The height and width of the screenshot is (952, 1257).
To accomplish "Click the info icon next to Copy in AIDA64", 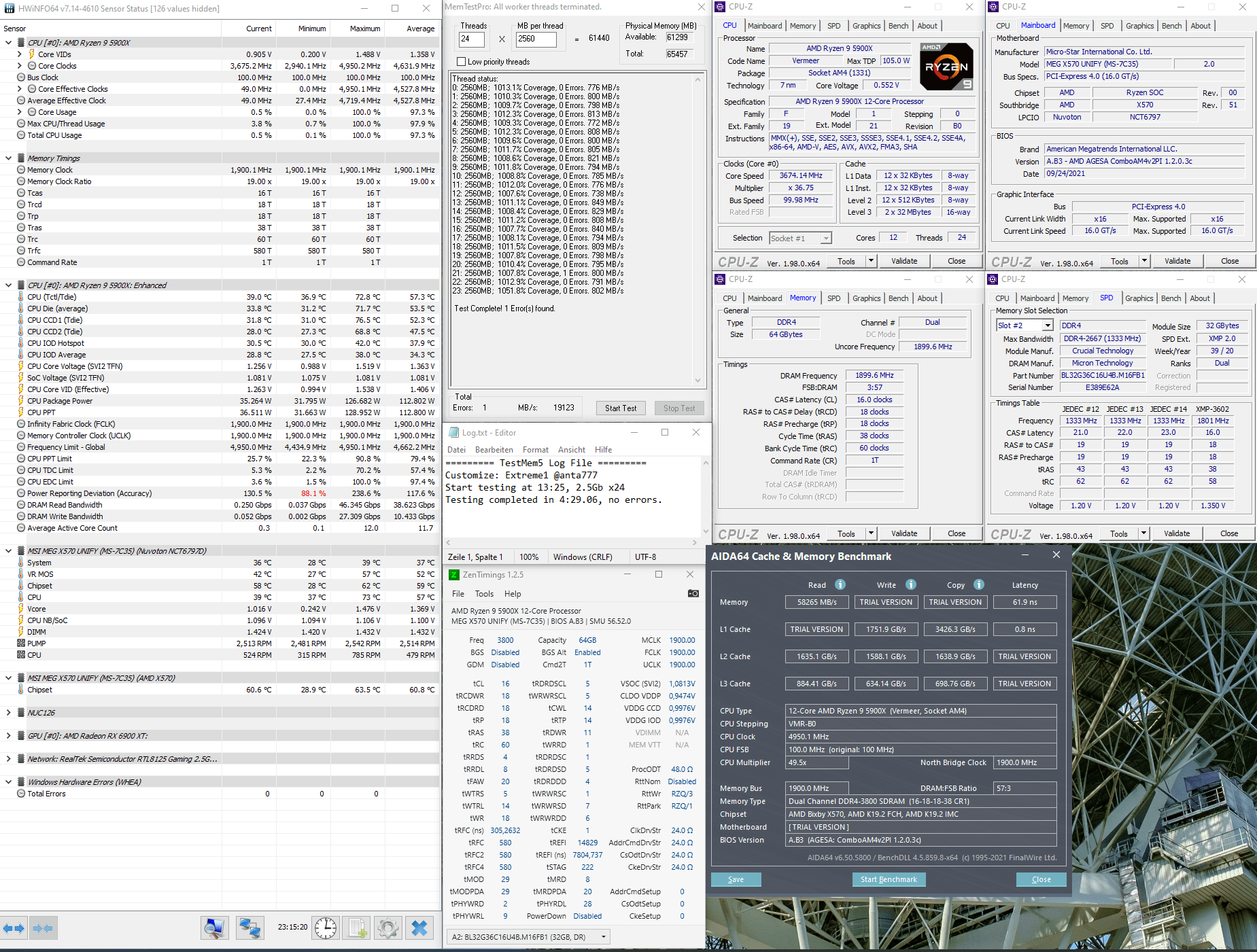I will click(x=979, y=584).
